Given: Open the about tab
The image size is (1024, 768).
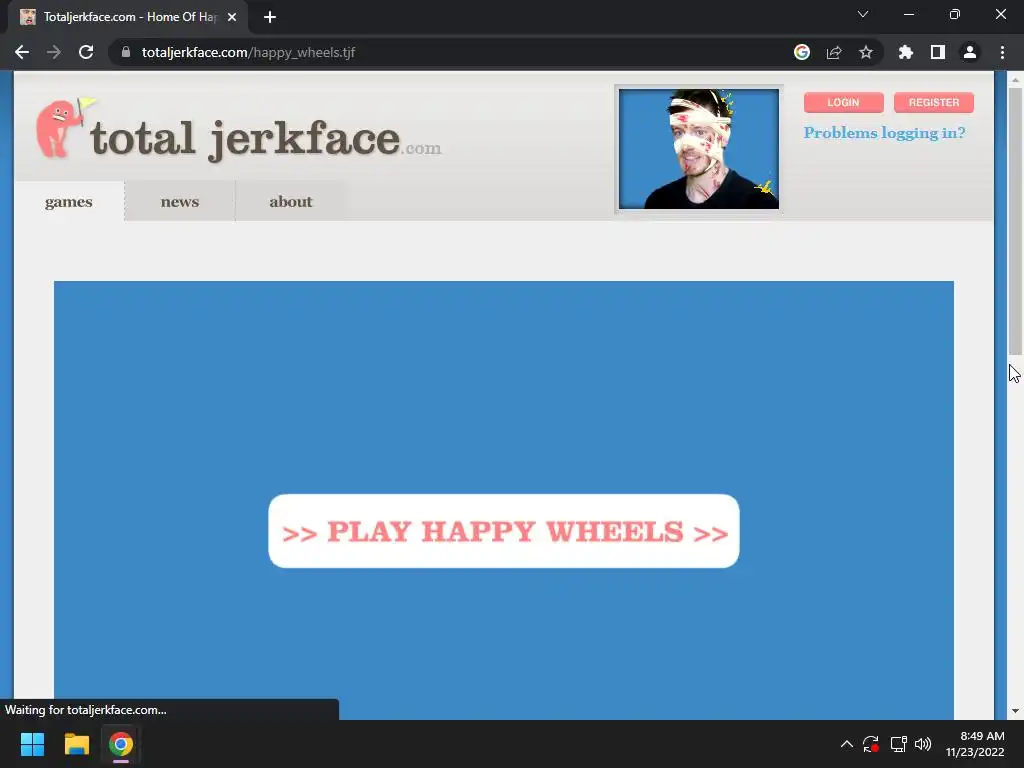Looking at the screenshot, I should pos(291,202).
